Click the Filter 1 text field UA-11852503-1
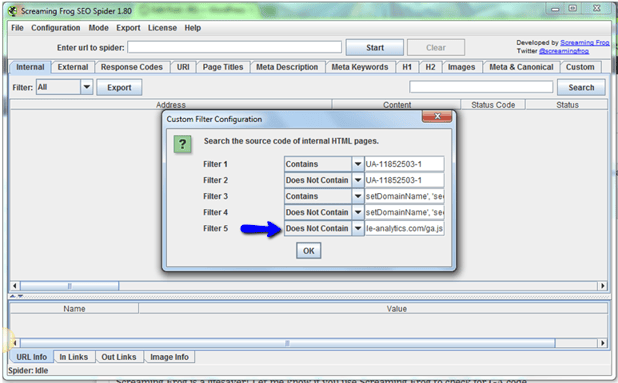Screen dimensions: 618x383 [404, 164]
